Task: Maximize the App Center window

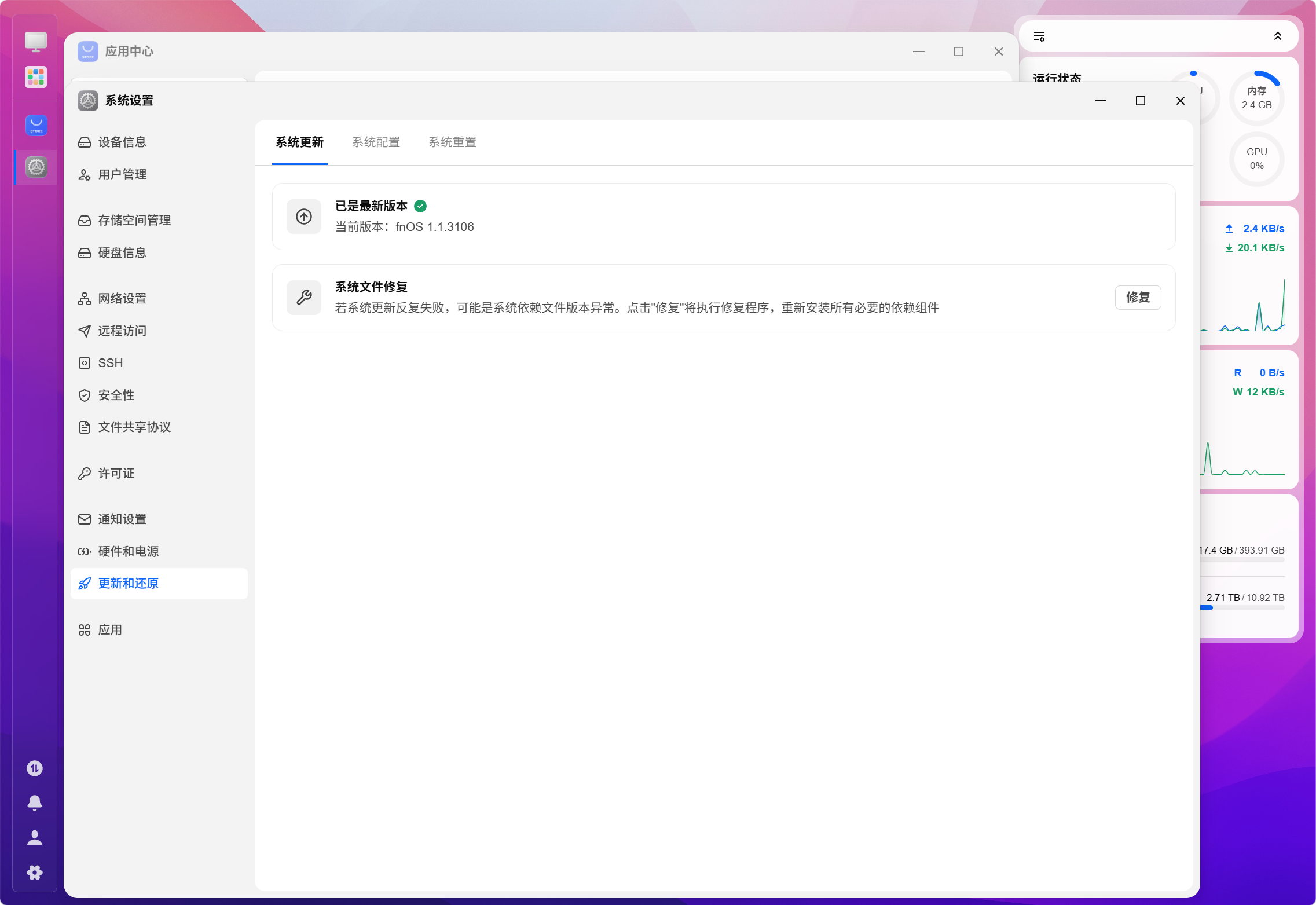Action: point(959,52)
